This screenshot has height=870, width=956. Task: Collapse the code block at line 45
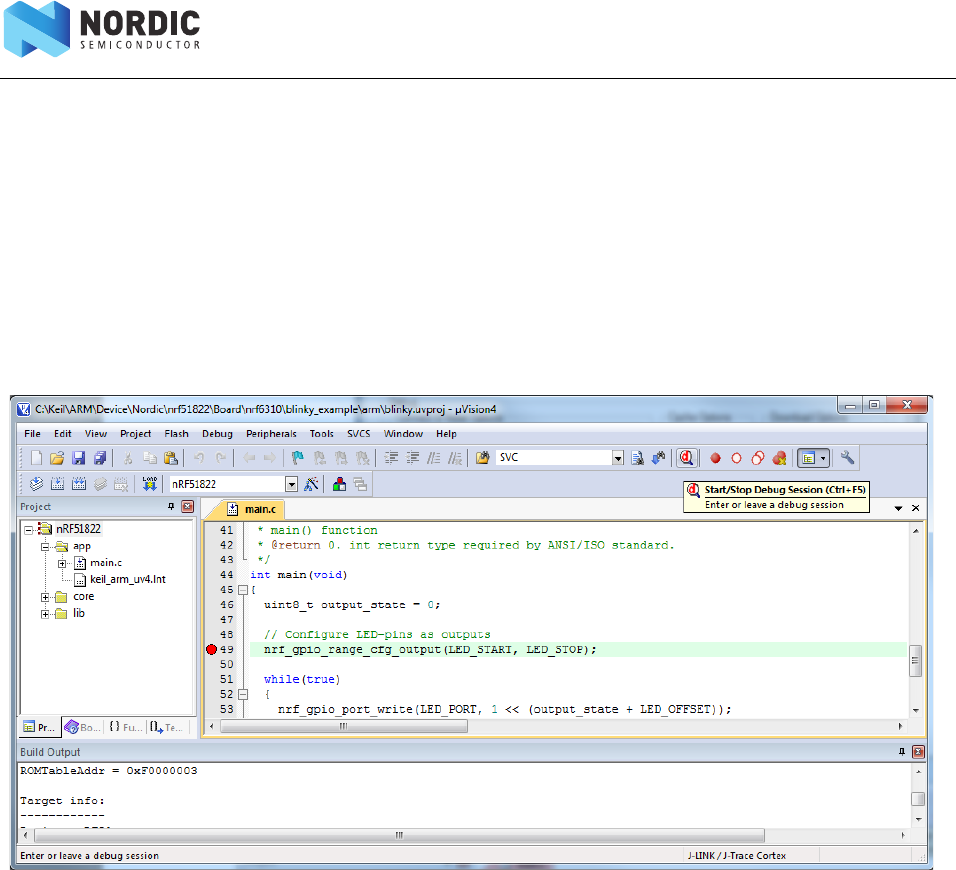[x=242, y=590]
